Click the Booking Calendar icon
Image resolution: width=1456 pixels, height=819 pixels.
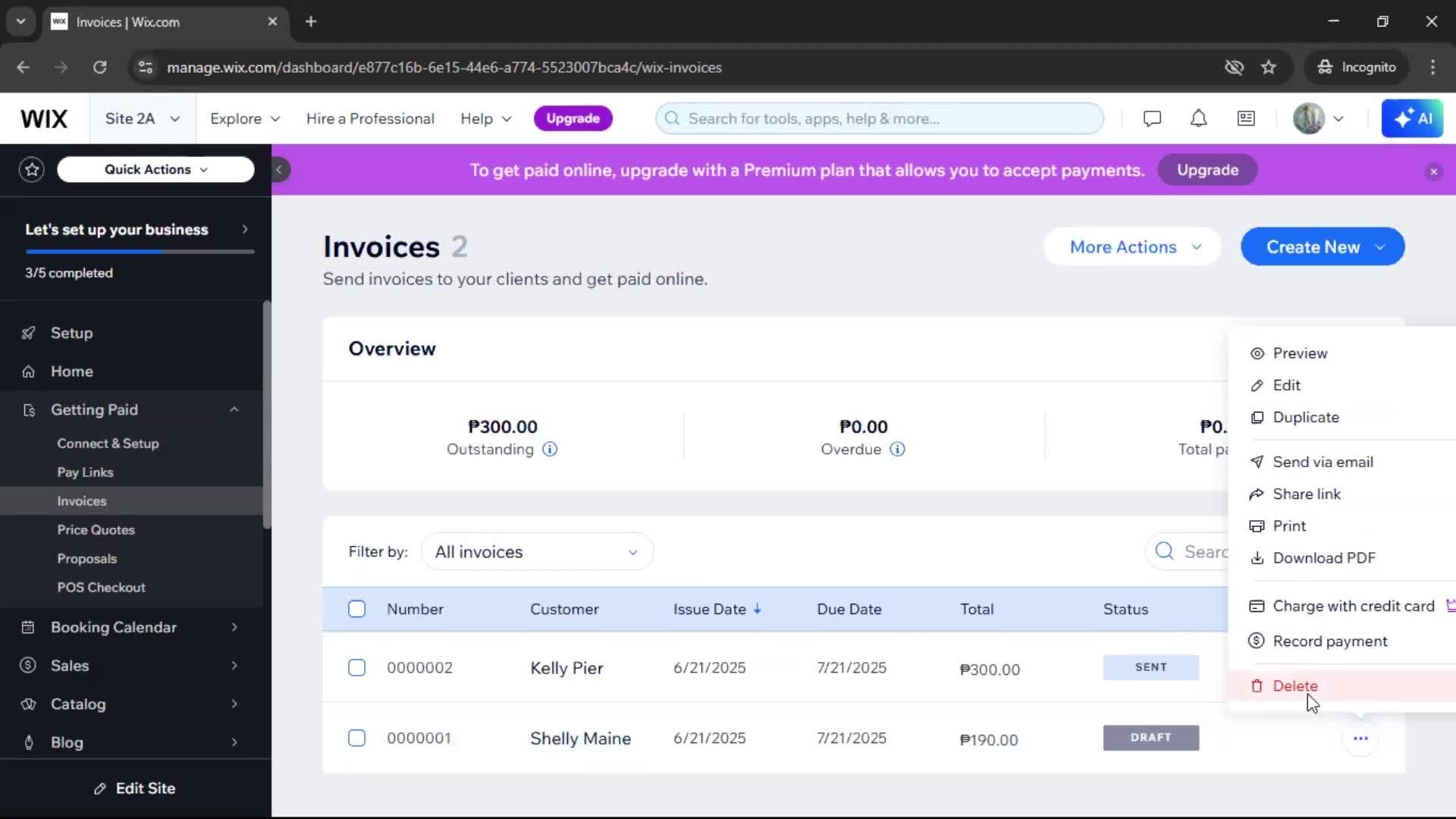click(x=28, y=627)
